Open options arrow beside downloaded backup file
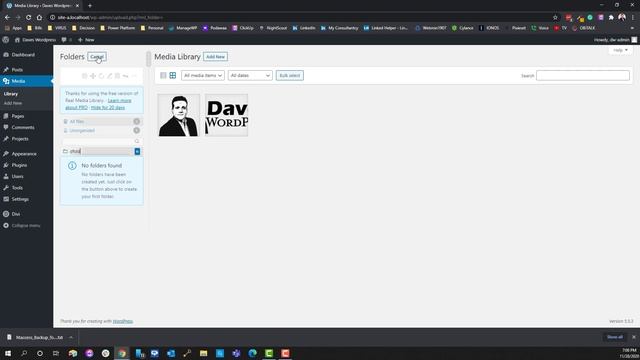Image resolution: width=640 pixels, height=360 pixels. click(71, 338)
